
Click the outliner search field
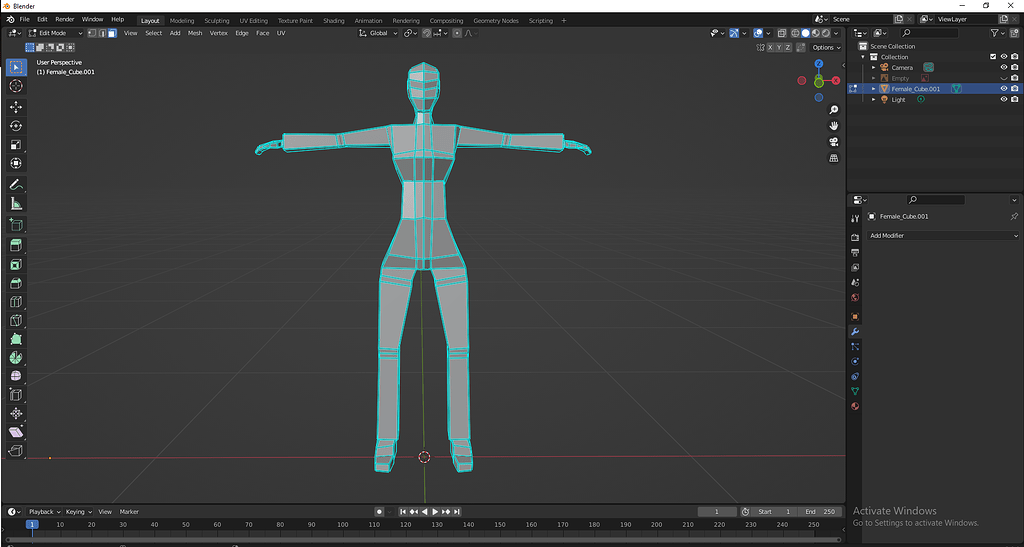pos(929,33)
